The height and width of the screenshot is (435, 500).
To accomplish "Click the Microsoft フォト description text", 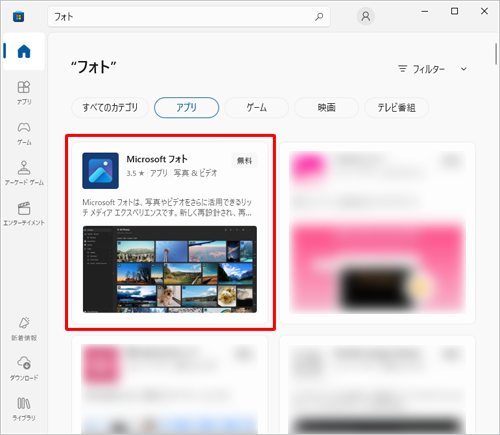I will coord(167,207).
